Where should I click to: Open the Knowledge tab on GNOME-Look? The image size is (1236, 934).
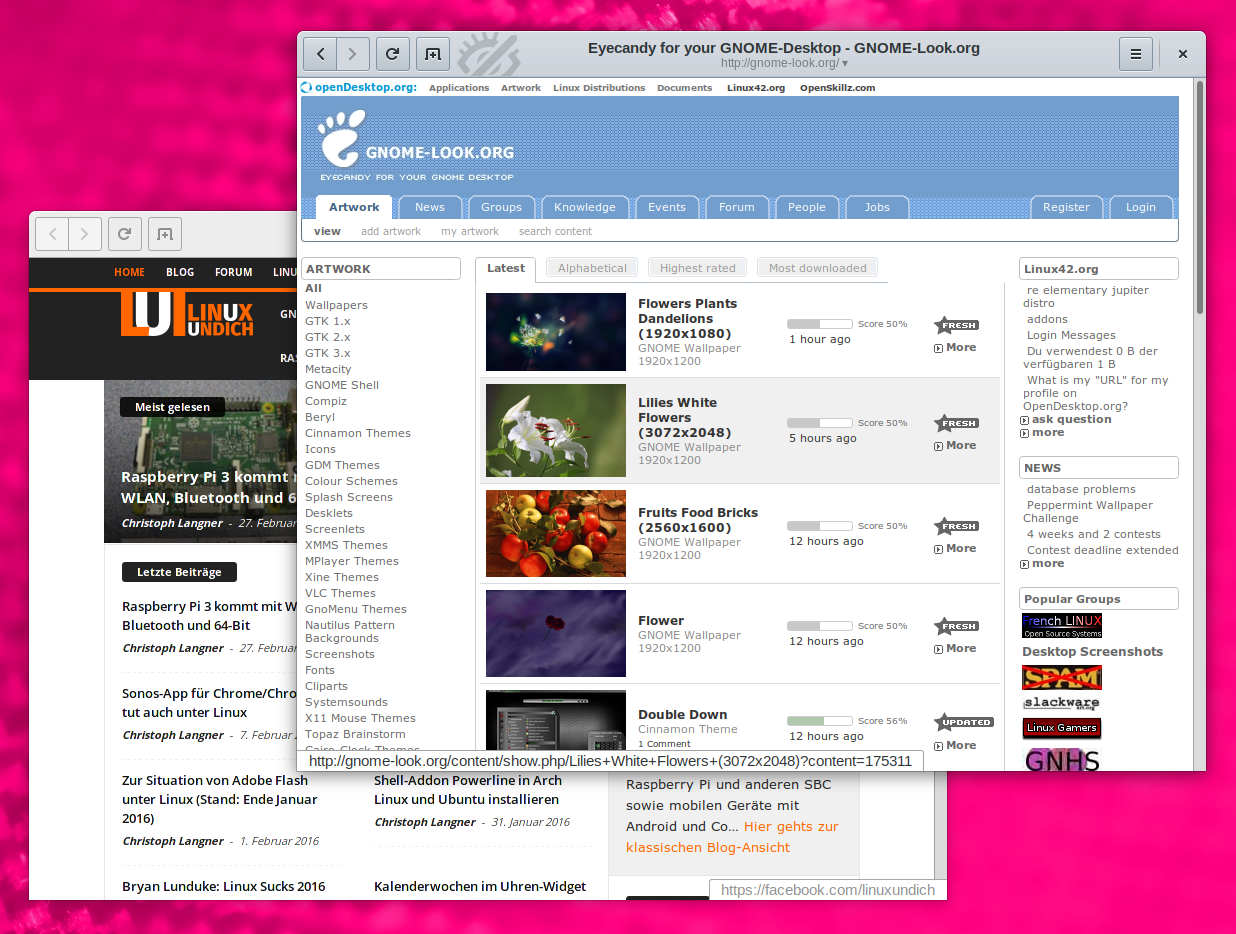coord(585,207)
